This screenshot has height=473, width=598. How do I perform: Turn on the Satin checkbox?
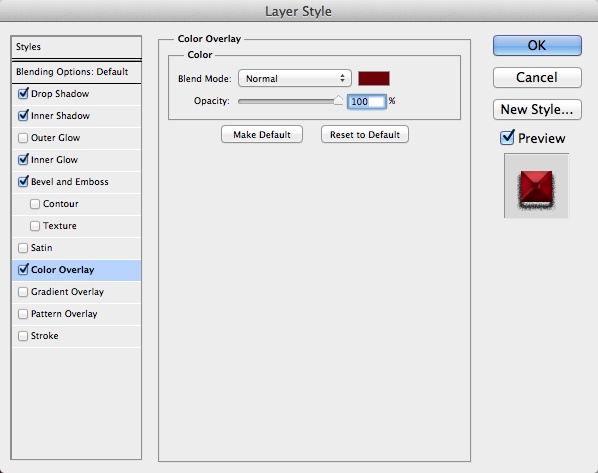[23, 248]
